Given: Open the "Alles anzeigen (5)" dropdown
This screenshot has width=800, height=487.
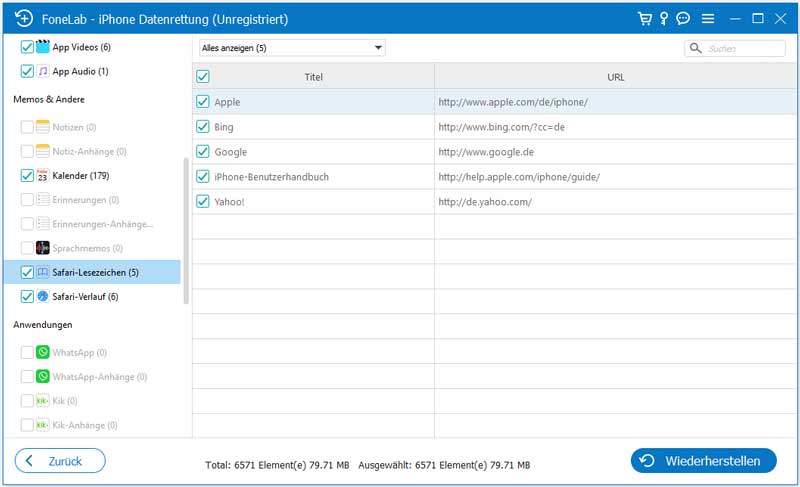Looking at the screenshot, I should click(x=292, y=47).
